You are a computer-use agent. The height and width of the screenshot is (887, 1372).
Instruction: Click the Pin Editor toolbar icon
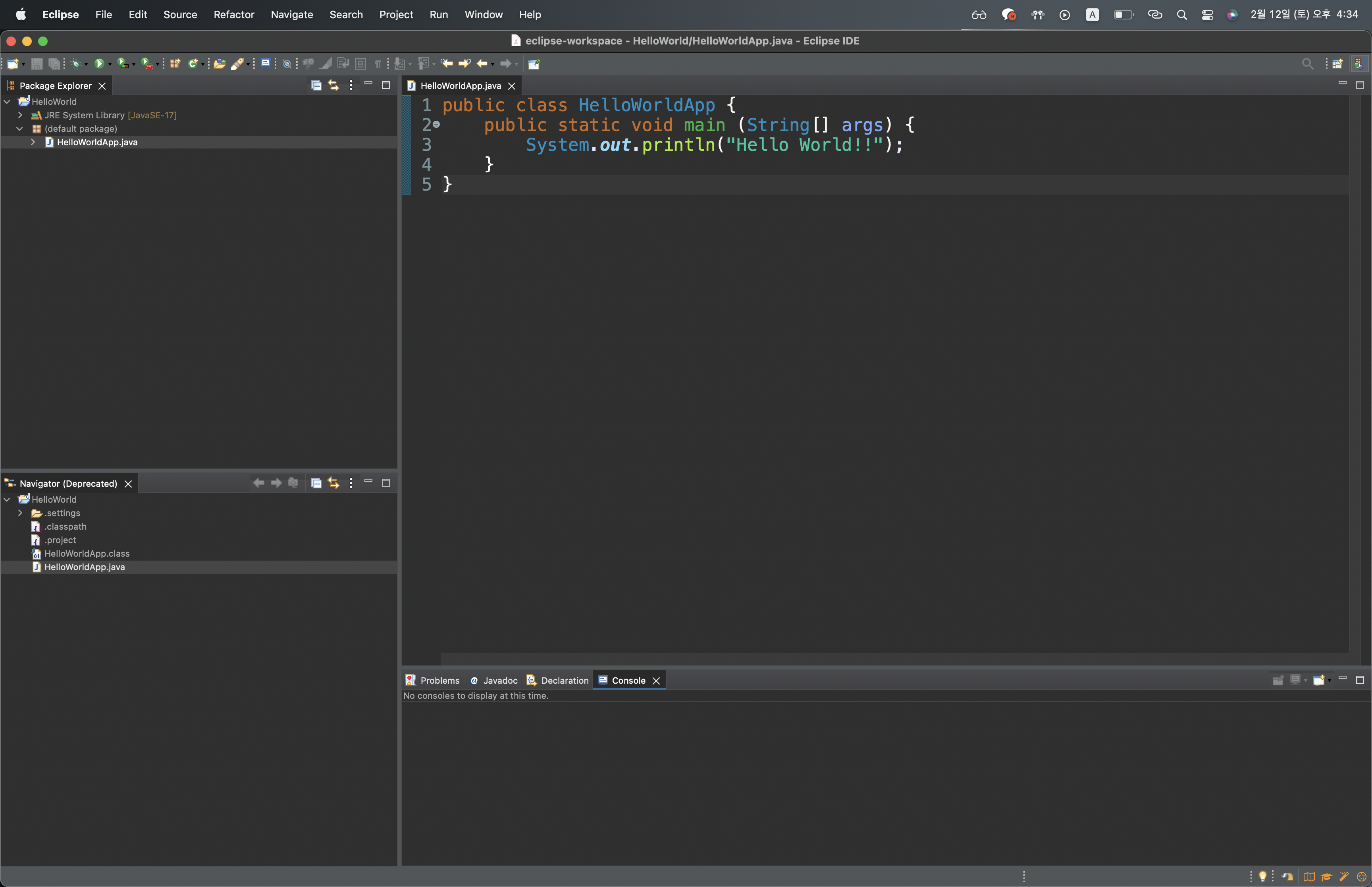coord(534,64)
